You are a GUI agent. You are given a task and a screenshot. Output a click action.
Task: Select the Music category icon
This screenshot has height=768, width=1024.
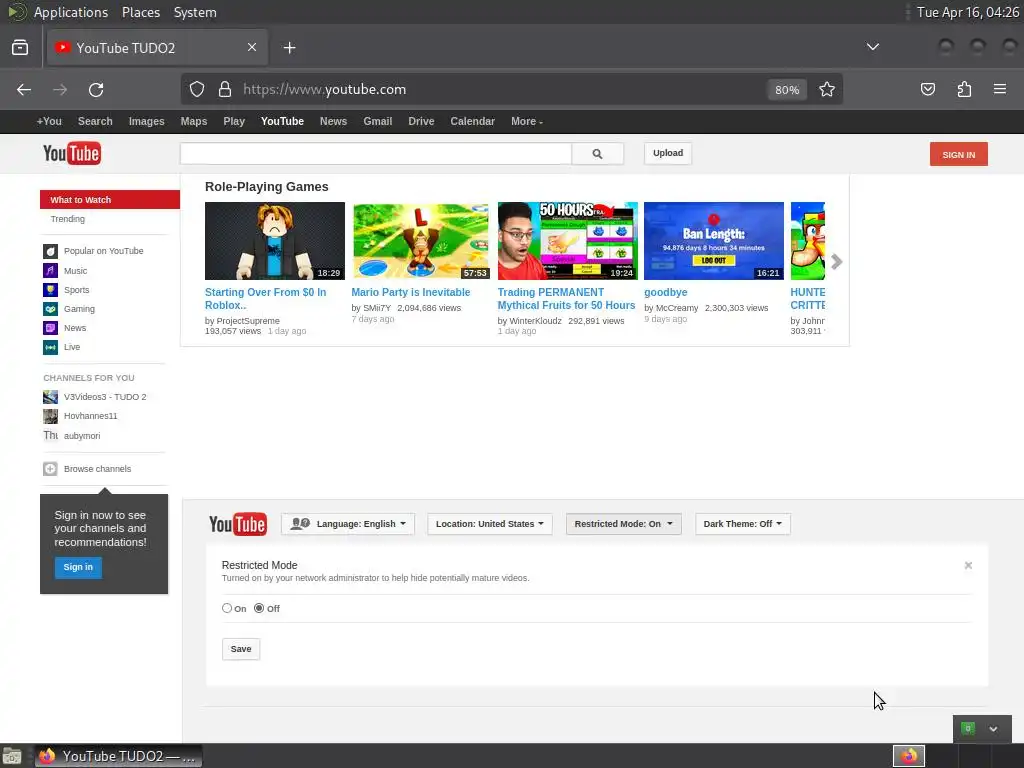[50, 270]
